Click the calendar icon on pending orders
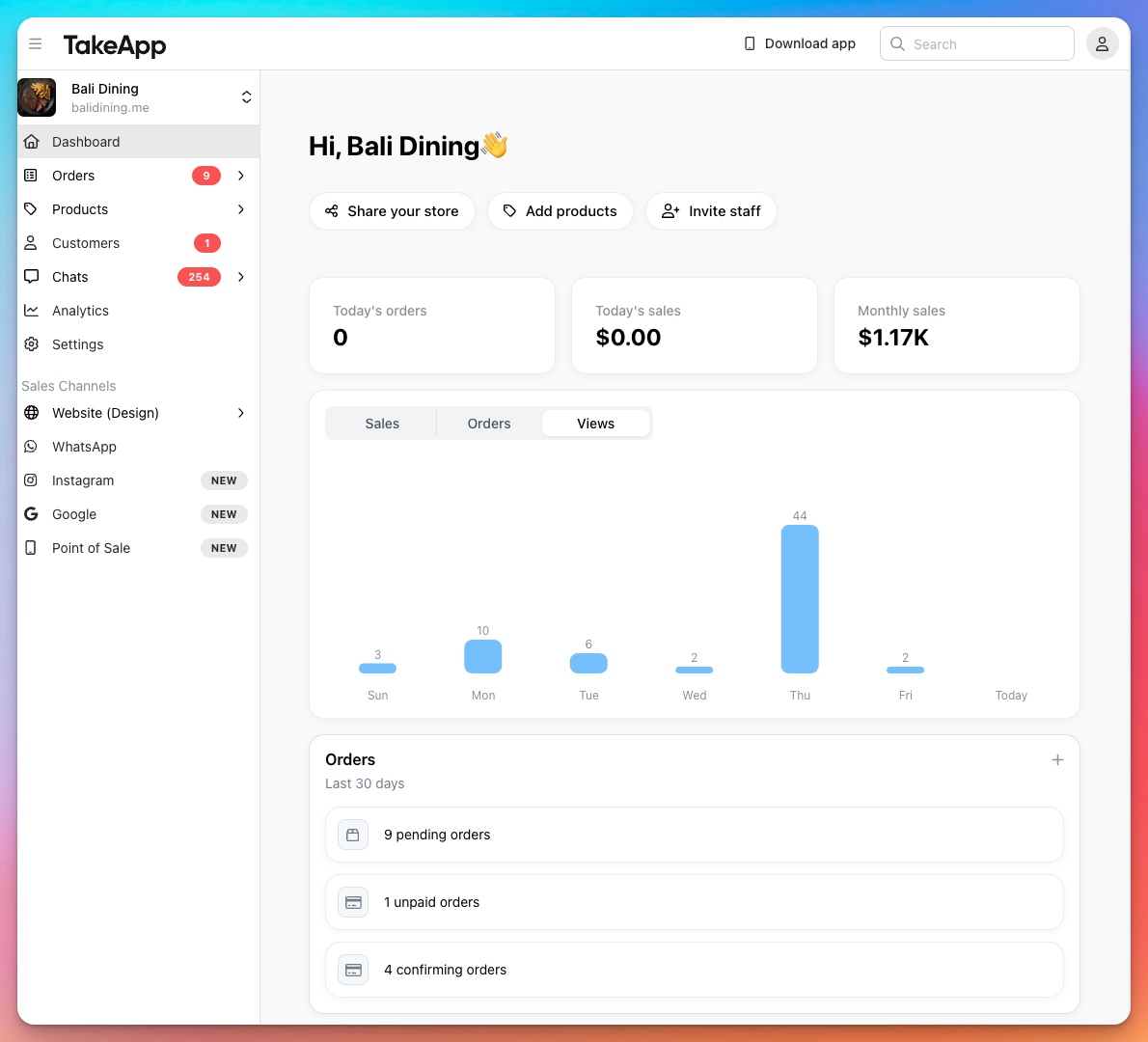This screenshot has height=1042, width=1148. point(353,835)
